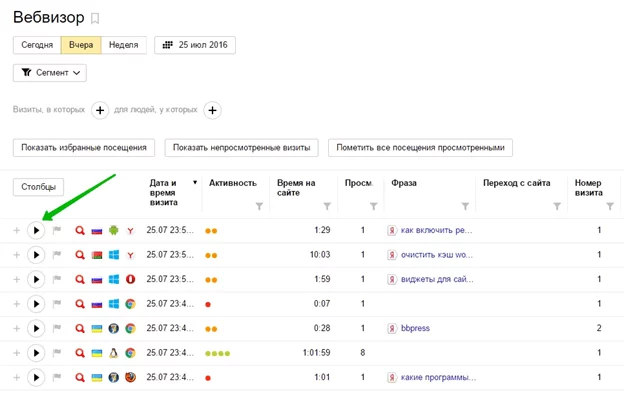Filter the Время на сайте column
Image resolution: width=624 pixels, height=393 pixels.
click(327, 206)
